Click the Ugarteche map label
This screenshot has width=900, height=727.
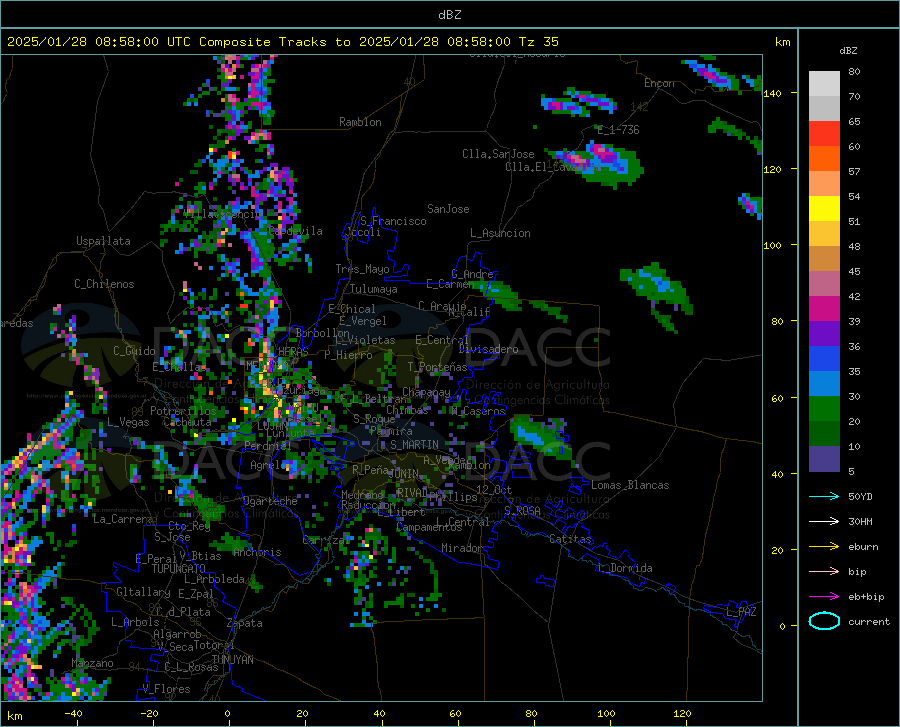(270, 501)
